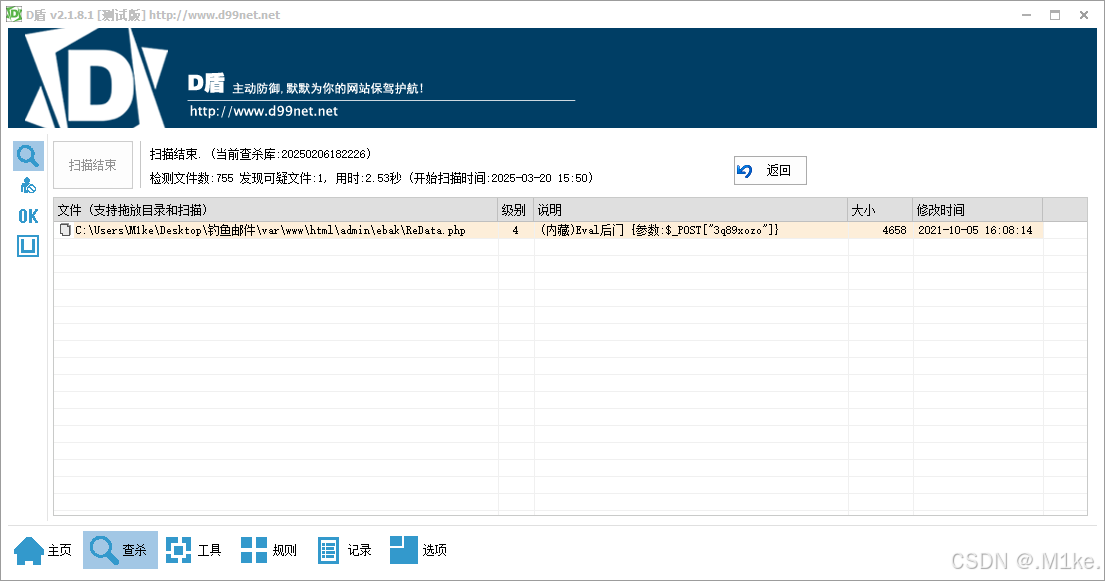Click the level value 4 cell
1105x581 pixels.
point(516,230)
